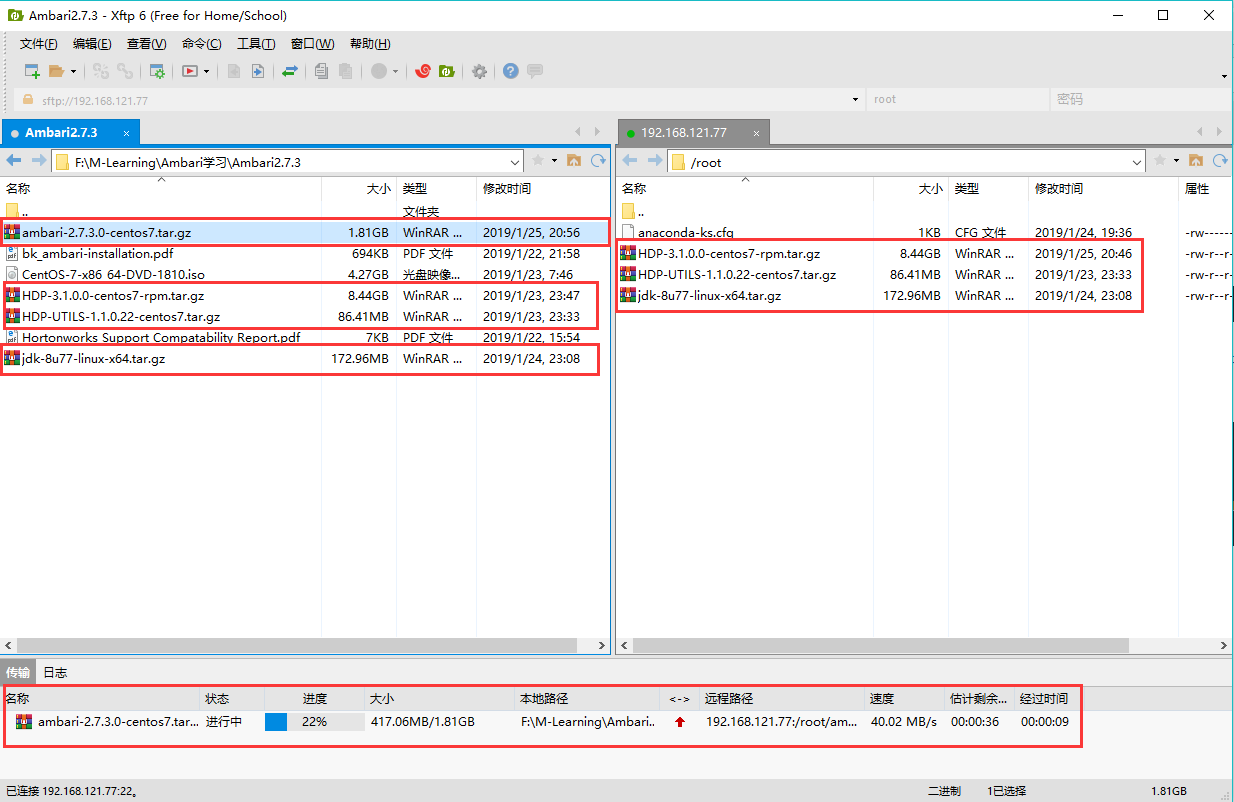Open the remote /root path dropdown
This screenshot has width=1234, height=802.
[1137, 161]
